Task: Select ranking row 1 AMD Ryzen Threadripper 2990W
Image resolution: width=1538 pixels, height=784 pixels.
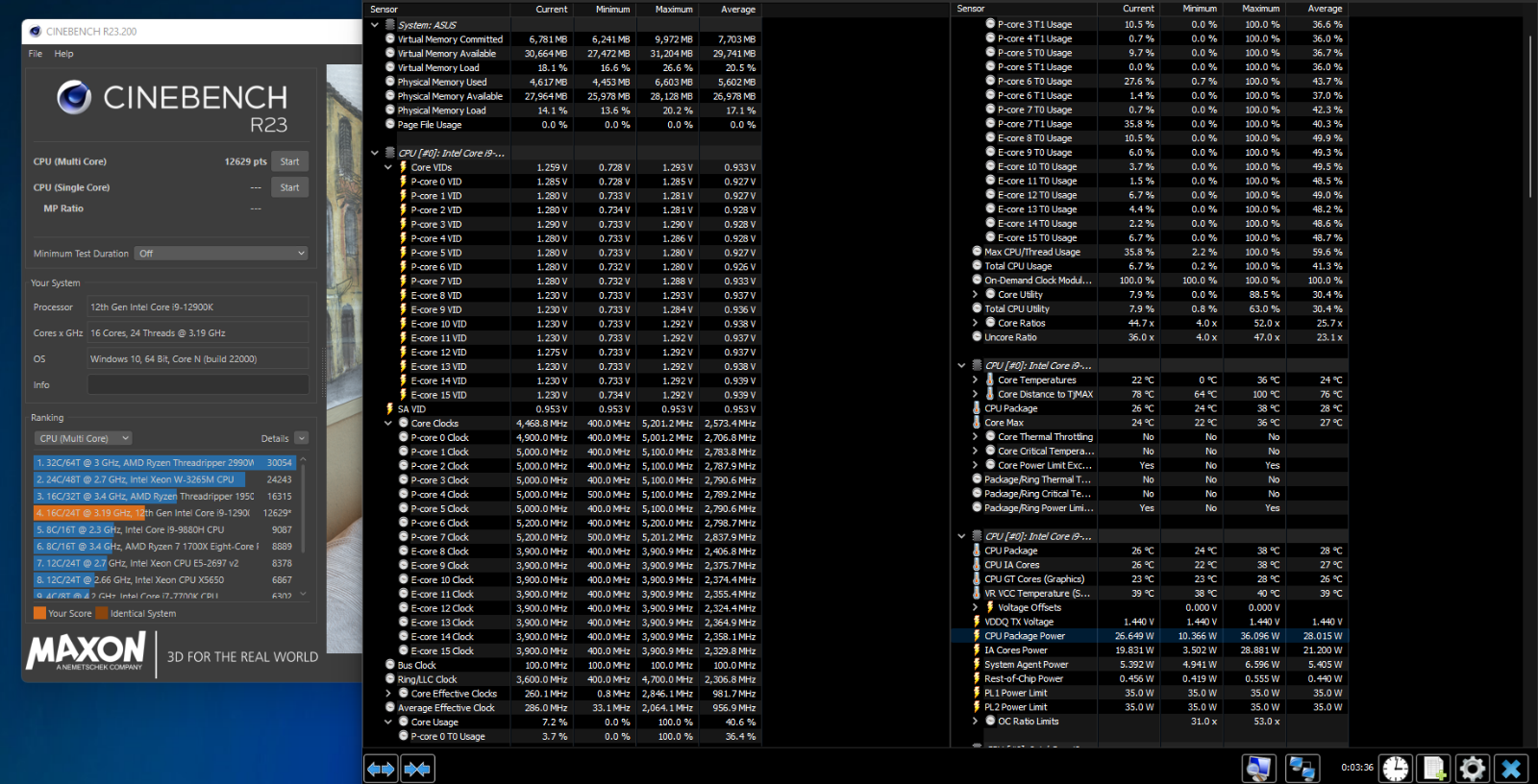Action: click(164, 463)
